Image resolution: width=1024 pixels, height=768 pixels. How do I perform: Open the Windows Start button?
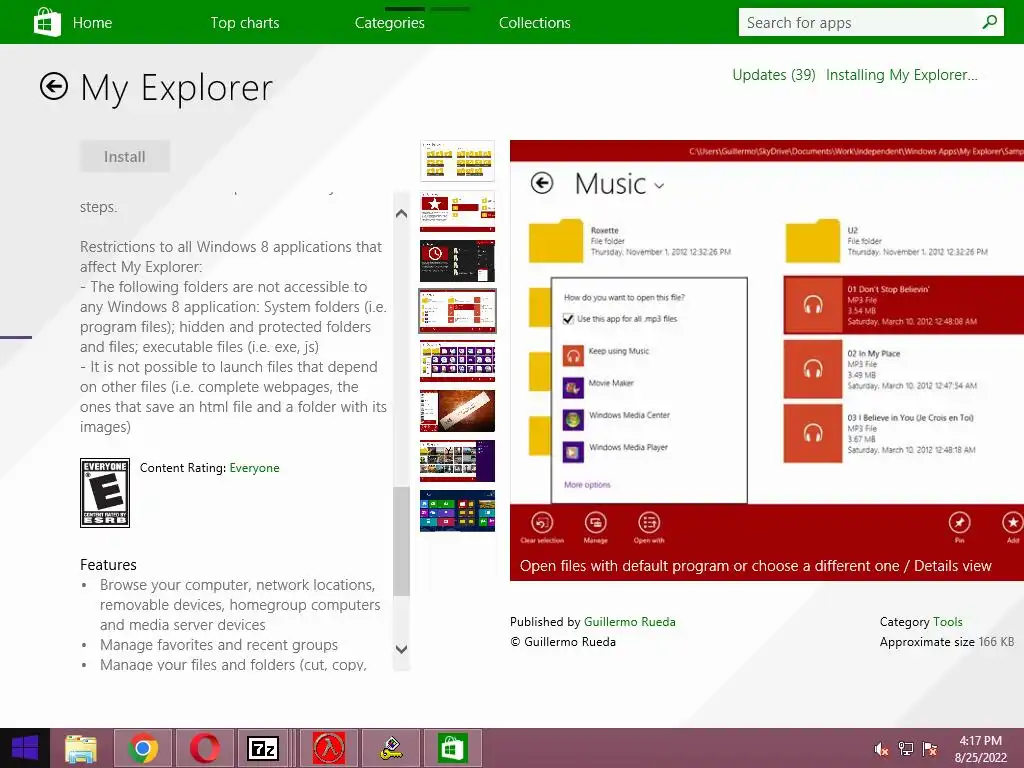25,748
